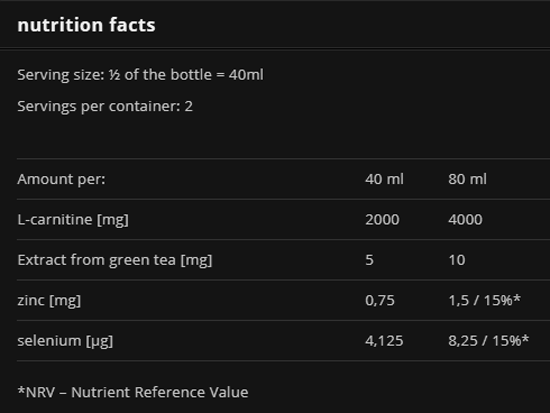Screen dimensions: 550x413
Task: Click the 40ml text in serving size
Action: (246, 75)
